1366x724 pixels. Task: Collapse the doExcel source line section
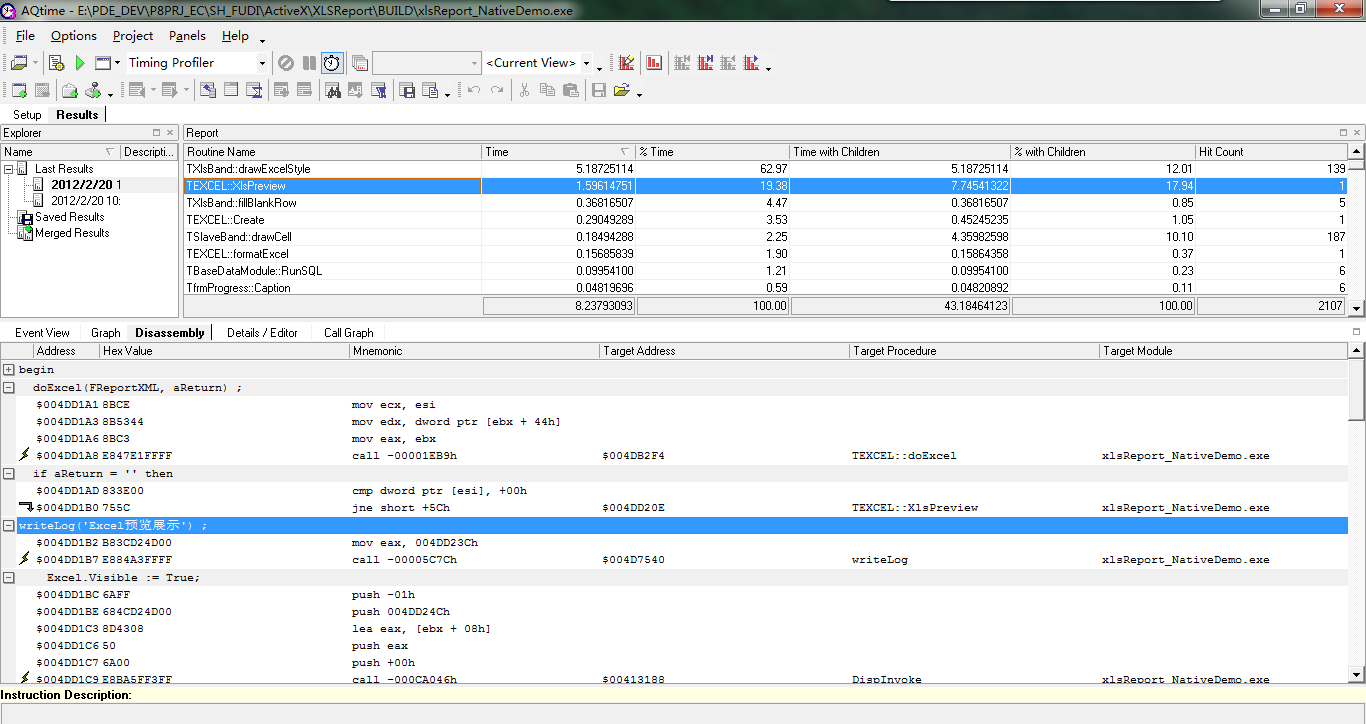[x=9, y=387]
